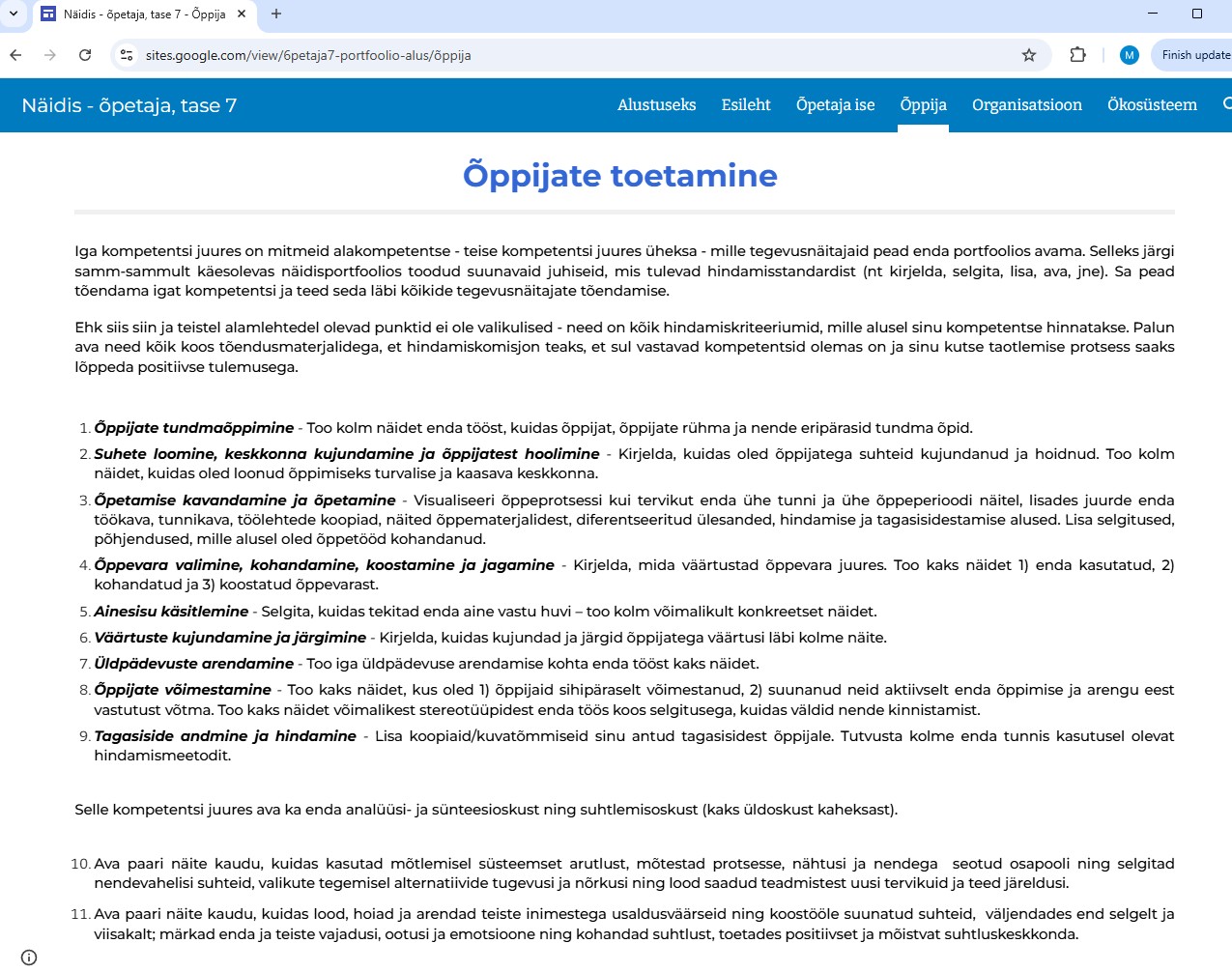Open the Alustuseks navigation page
The image size is (1232, 972).
coord(656,105)
